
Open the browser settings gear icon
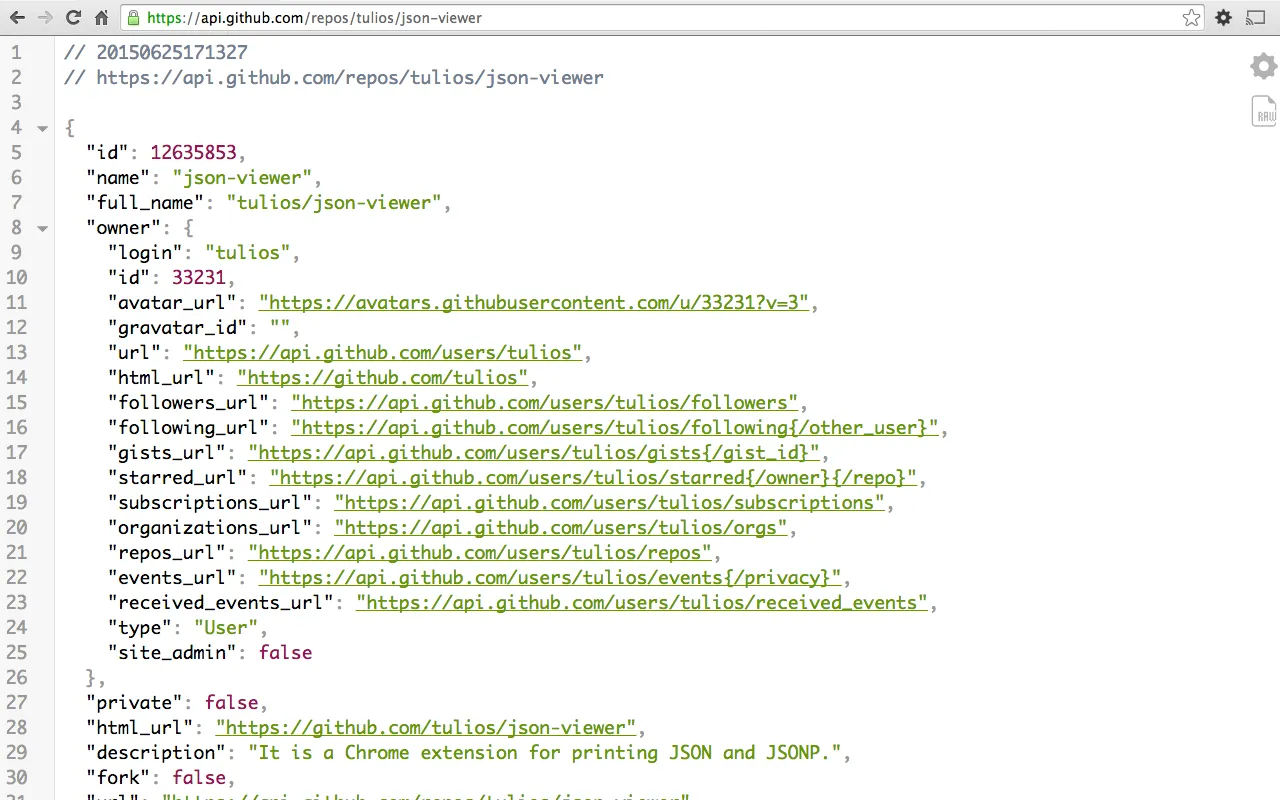pyautogui.click(x=1223, y=17)
